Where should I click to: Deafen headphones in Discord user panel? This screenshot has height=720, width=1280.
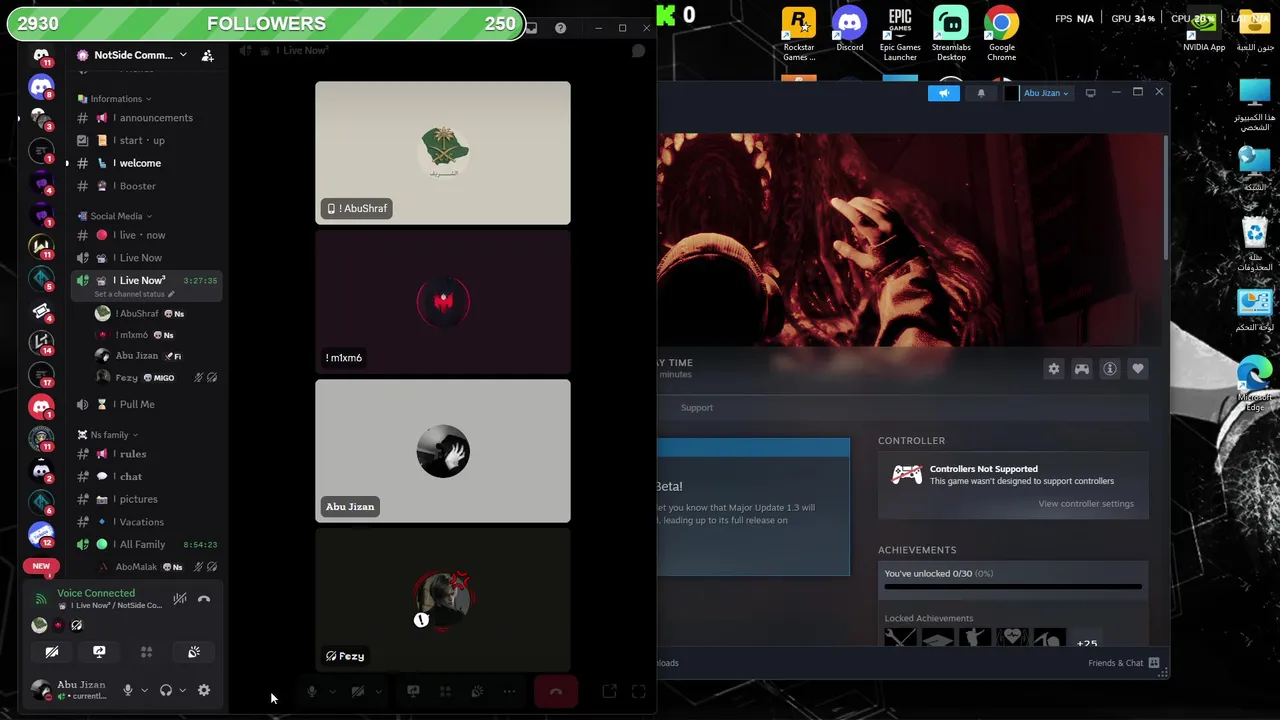point(166,690)
